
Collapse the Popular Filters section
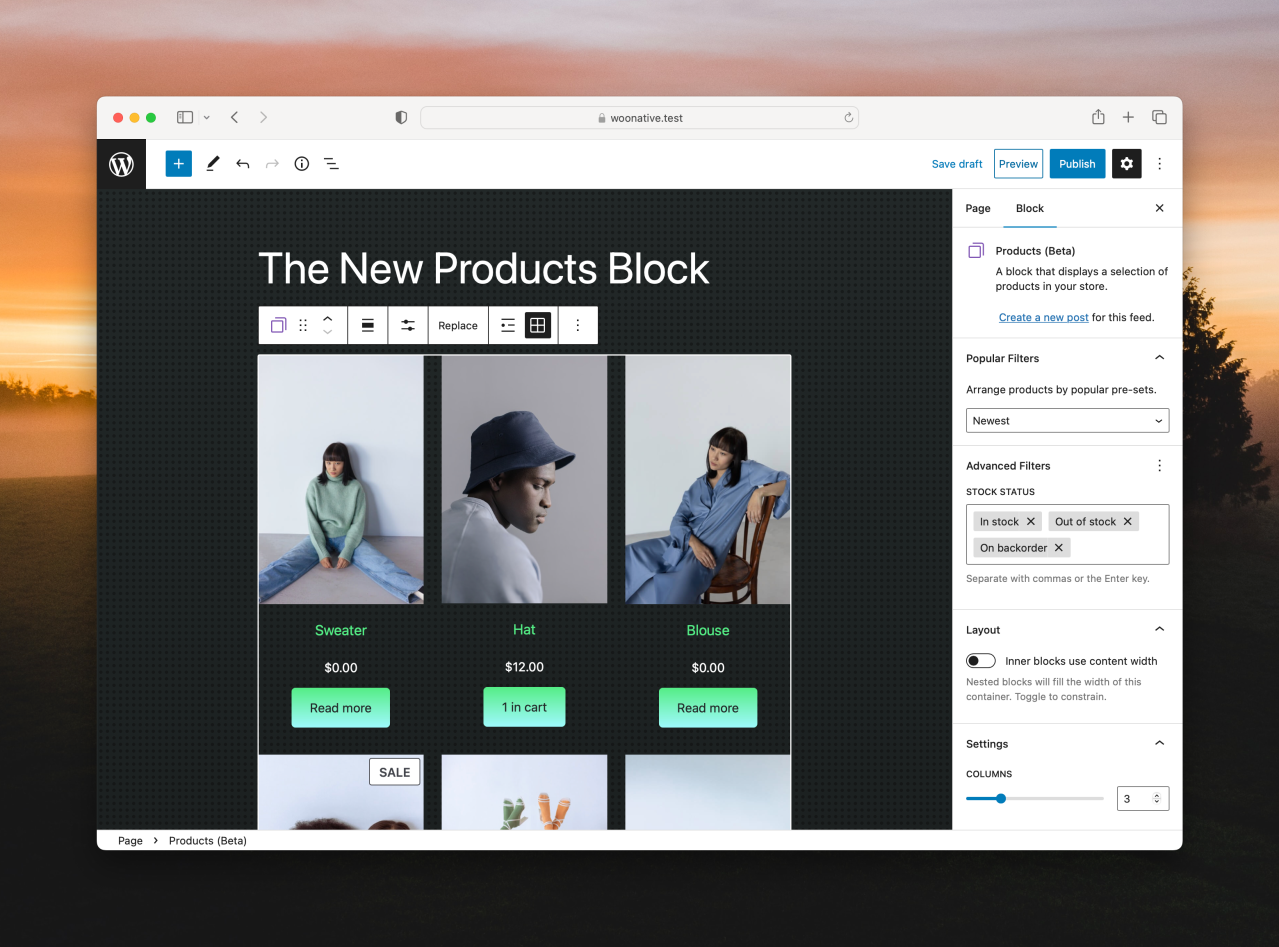[x=1160, y=358]
